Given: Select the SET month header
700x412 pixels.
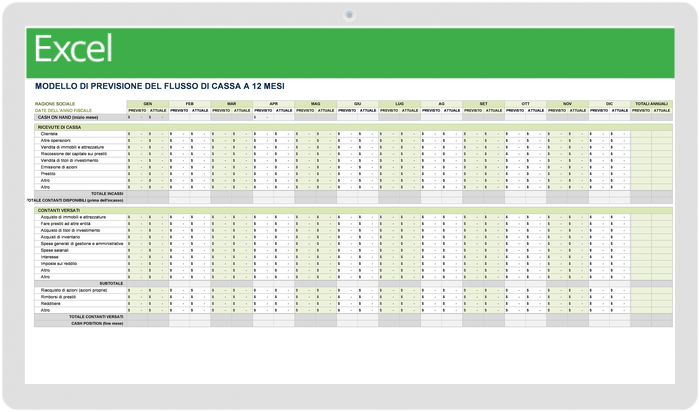Looking at the screenshot, I should (483, 104).
